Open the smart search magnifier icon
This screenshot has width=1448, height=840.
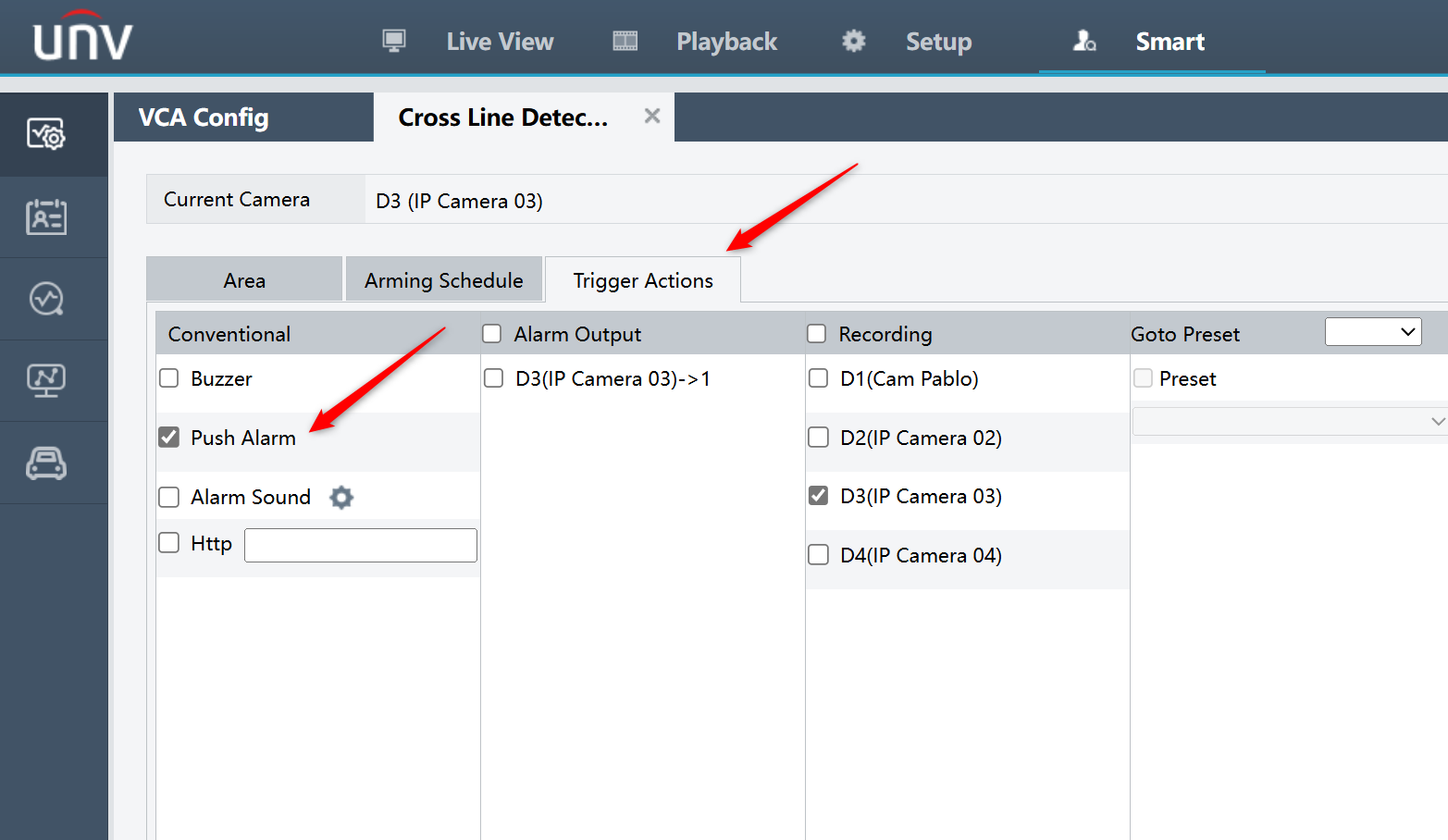point(45,298)
